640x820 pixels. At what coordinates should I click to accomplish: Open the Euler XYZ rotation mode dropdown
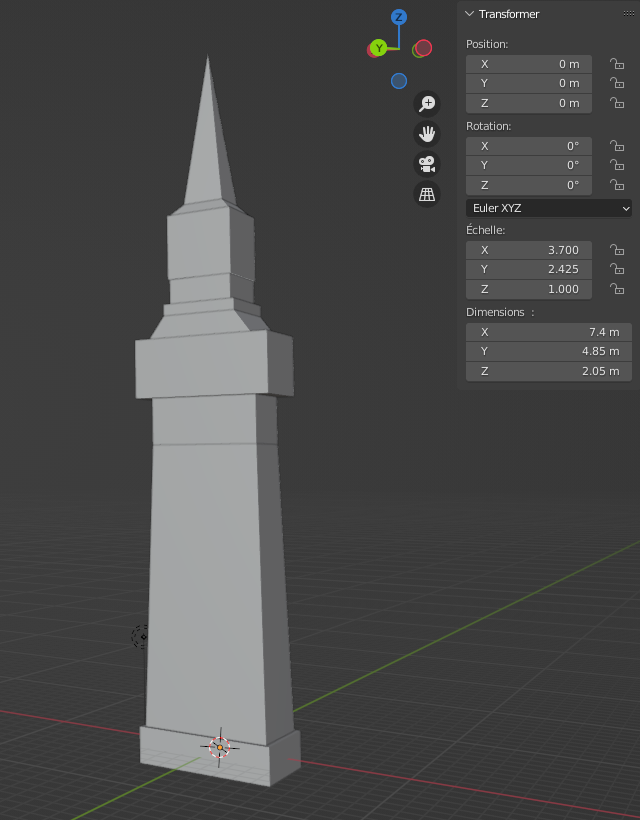(x=549, y=208)
